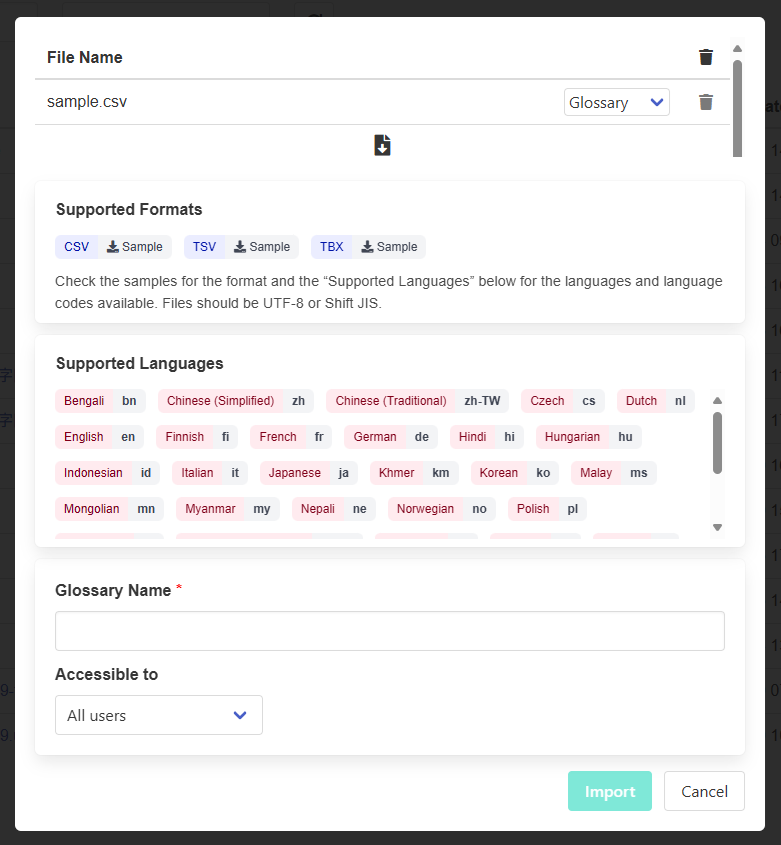Click the CSV format label
Screen dimensions: 781x845
tap(77, 247)
